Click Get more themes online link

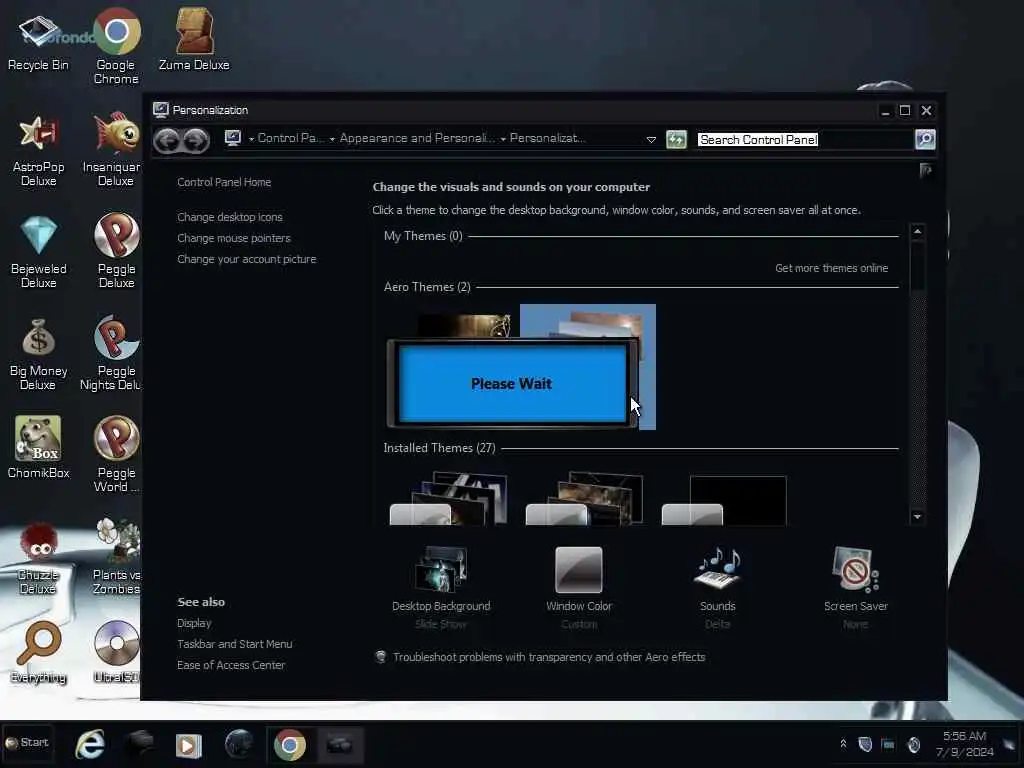pyautogui.click(x=831, y=268)
